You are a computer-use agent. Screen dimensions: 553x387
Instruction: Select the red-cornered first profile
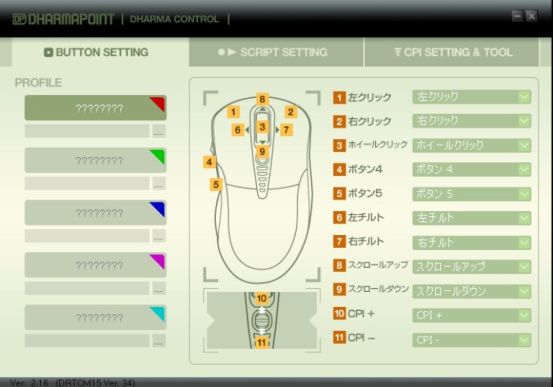pyautogui.click(x=96, y=108)
